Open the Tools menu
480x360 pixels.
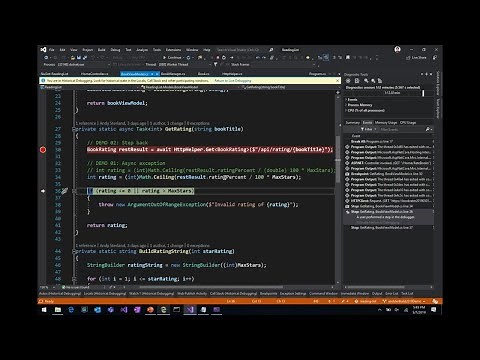coord(157,50)
